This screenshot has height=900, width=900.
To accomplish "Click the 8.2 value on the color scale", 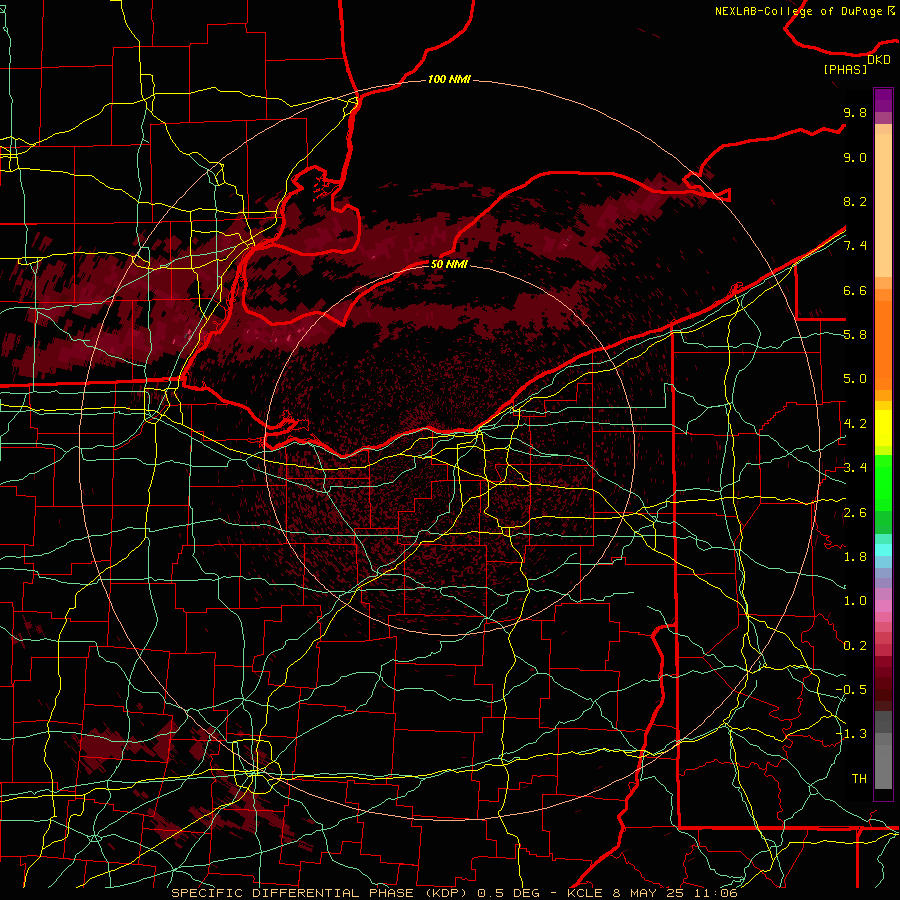I will [x=855, y=201].
